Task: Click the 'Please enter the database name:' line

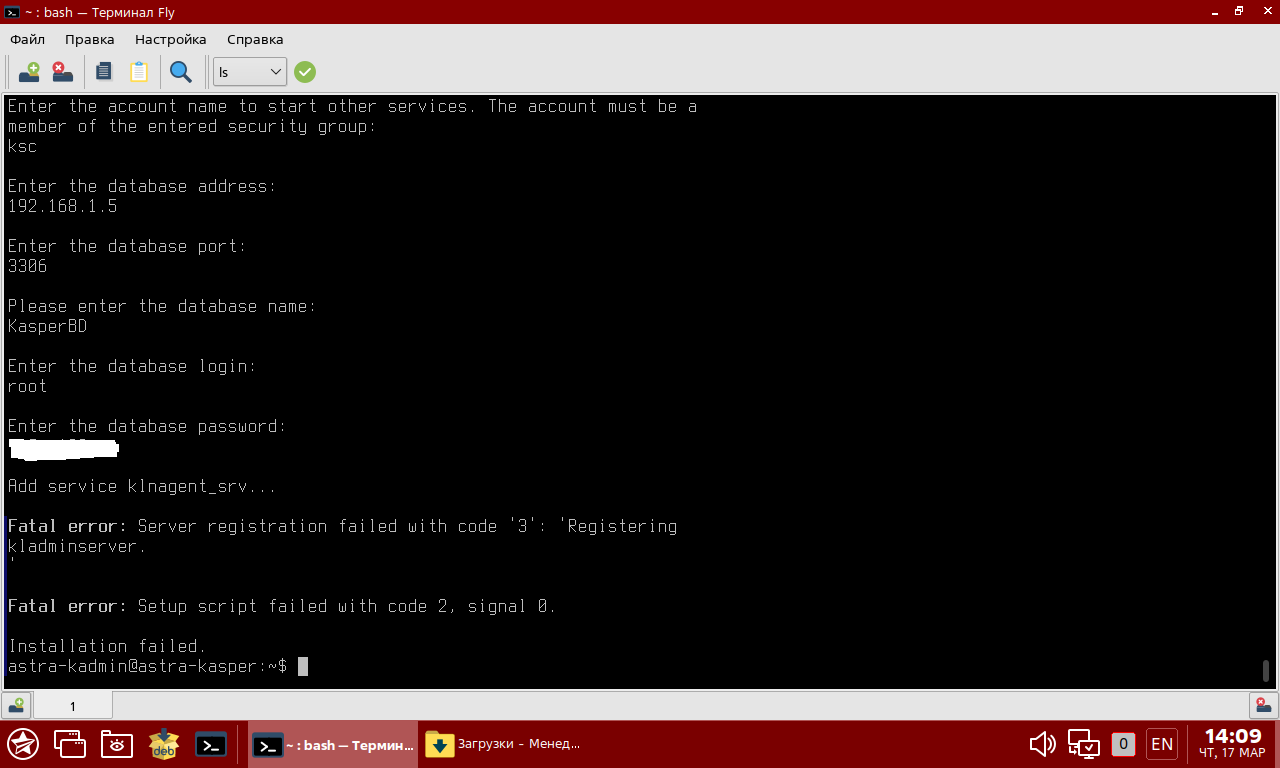Action: (x=162, y=306)
